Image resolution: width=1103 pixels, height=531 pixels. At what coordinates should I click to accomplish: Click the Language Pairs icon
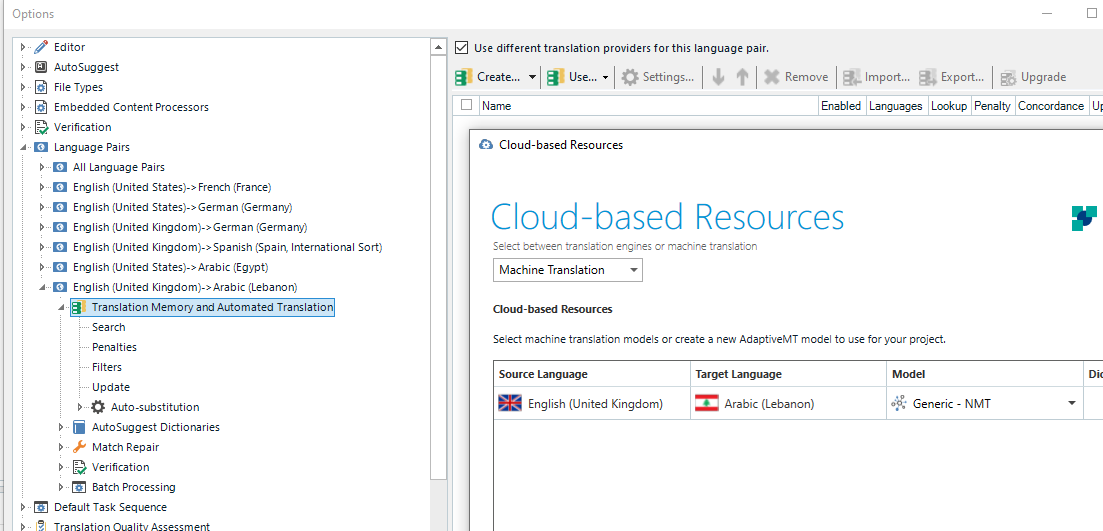[x=42, y=148]
